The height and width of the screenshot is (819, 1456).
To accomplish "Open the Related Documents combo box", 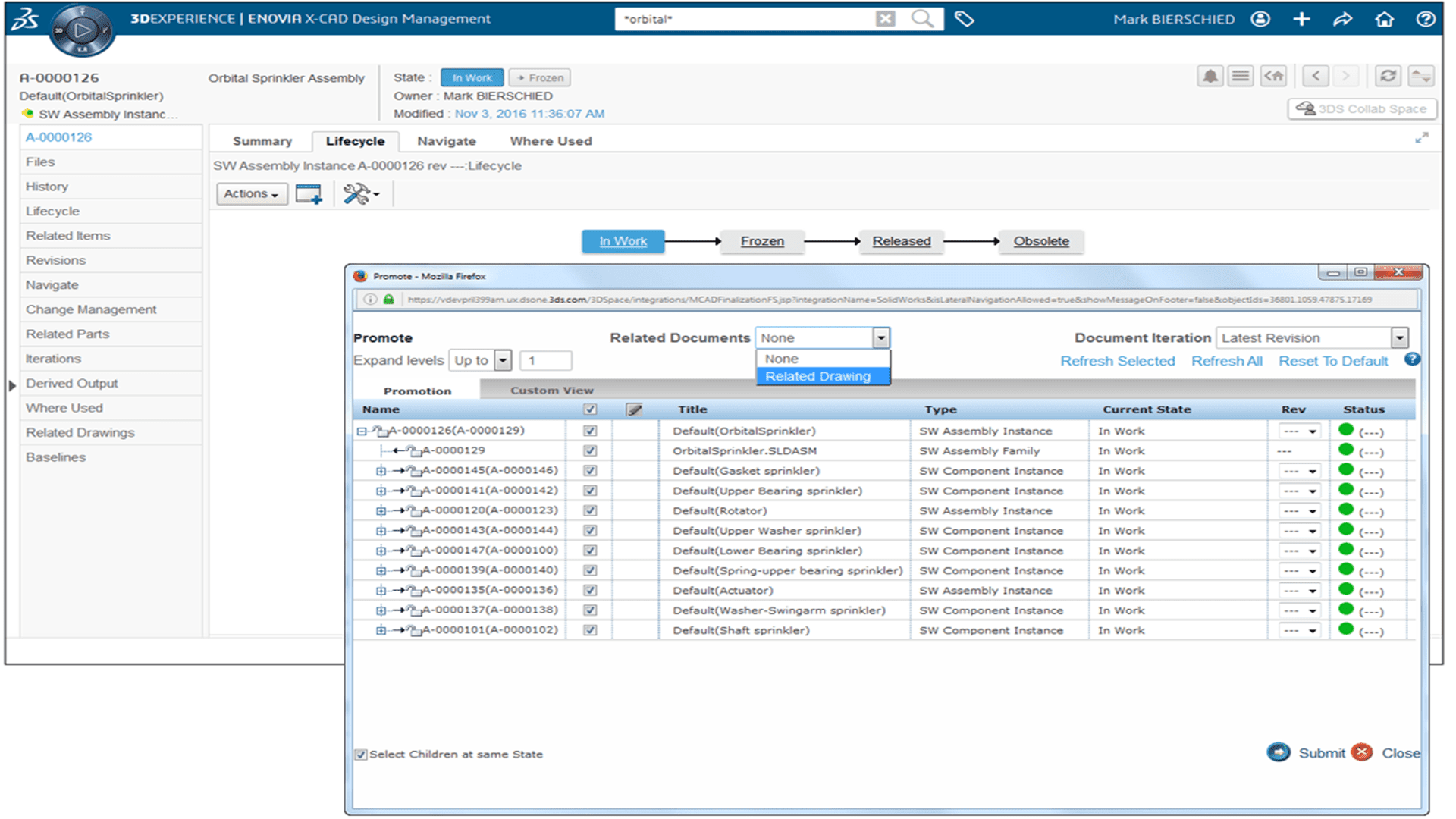I will point(822,338).
